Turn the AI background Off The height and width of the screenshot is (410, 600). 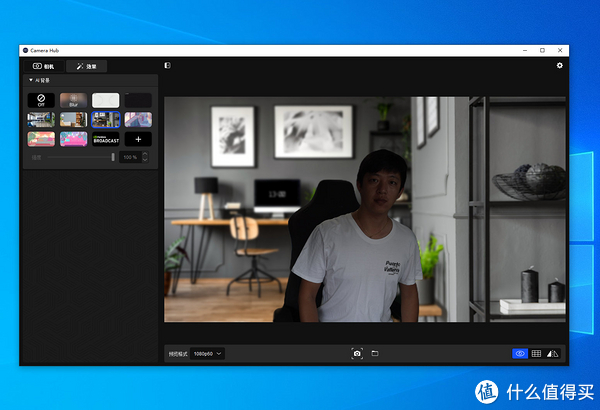pos(41,100)
